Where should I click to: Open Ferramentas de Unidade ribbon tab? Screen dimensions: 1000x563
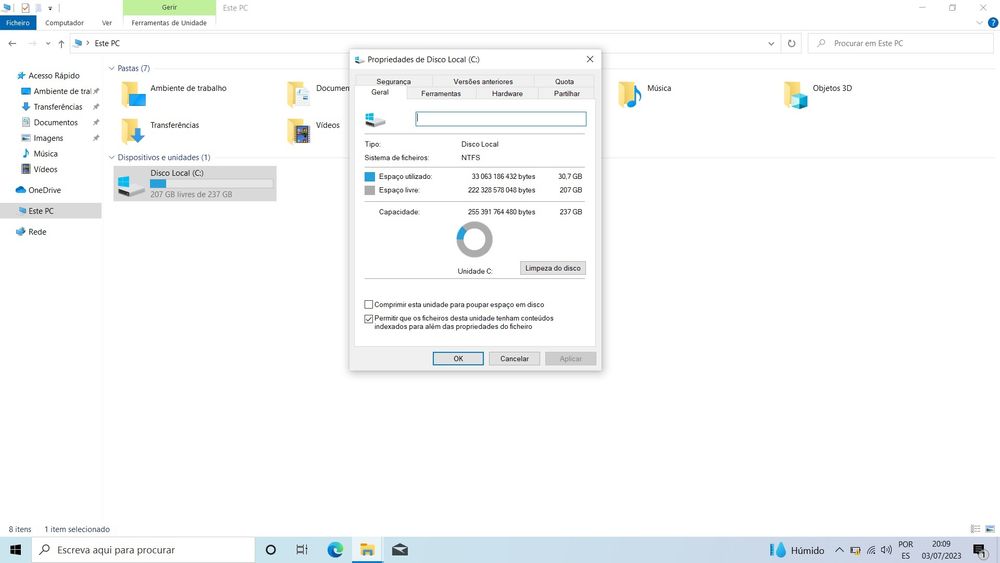pyautogui.click(x=169, y=22)
